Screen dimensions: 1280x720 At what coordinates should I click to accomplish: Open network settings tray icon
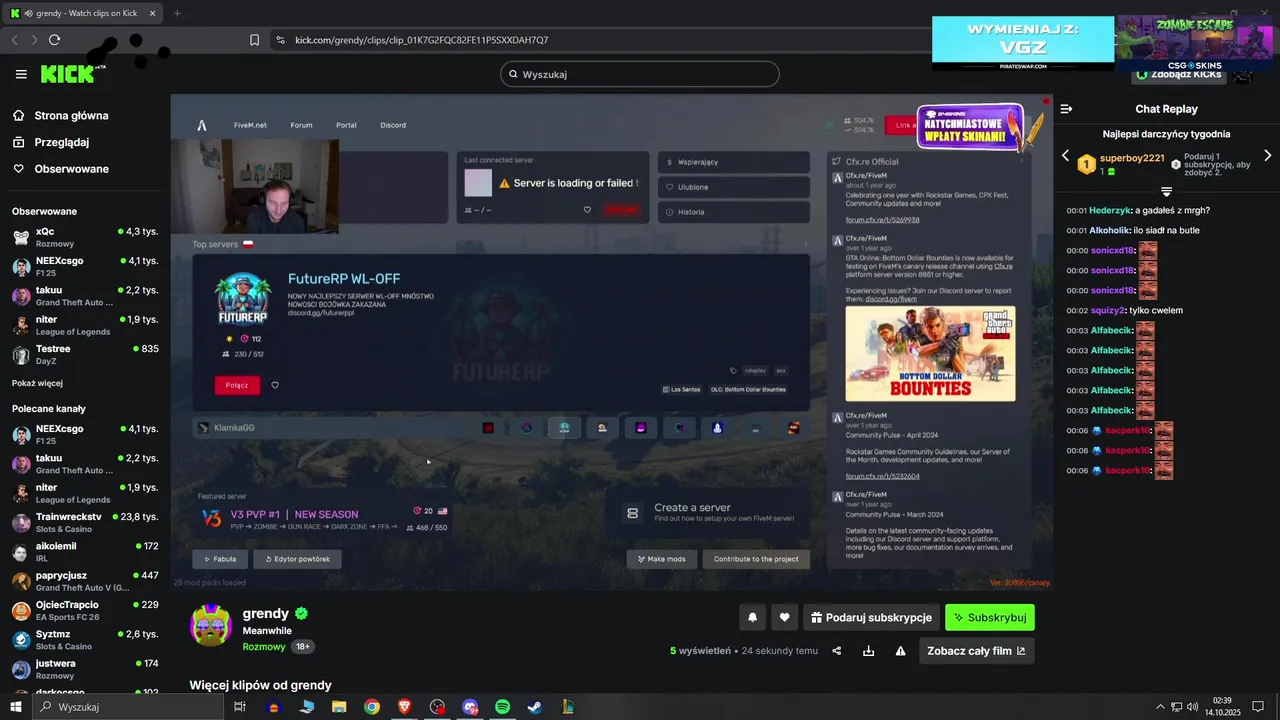coord(1176,707)
